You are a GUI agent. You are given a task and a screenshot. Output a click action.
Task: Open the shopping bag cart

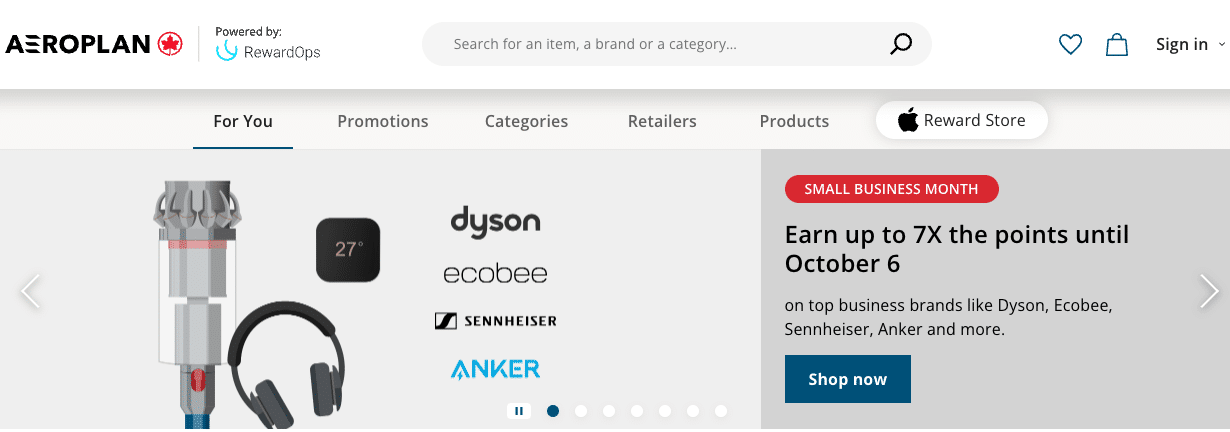click(x=1116, y=44)
